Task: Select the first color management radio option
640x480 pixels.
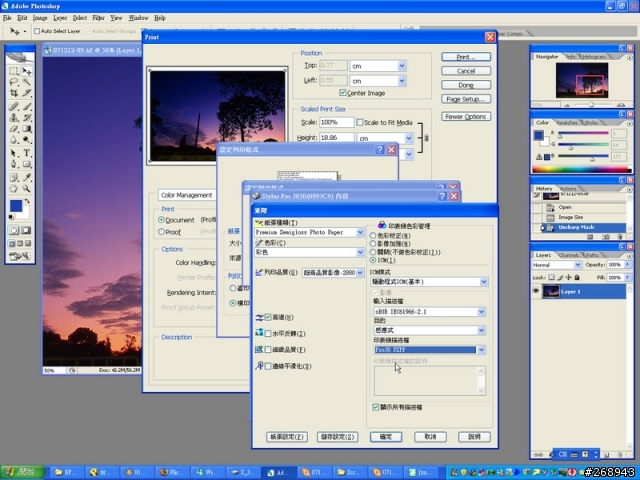Action: click(x=373, y=236)
